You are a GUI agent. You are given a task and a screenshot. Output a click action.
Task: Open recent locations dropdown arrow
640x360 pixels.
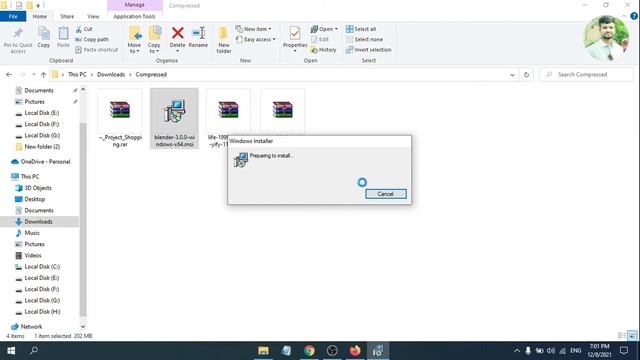pos(33,75)
